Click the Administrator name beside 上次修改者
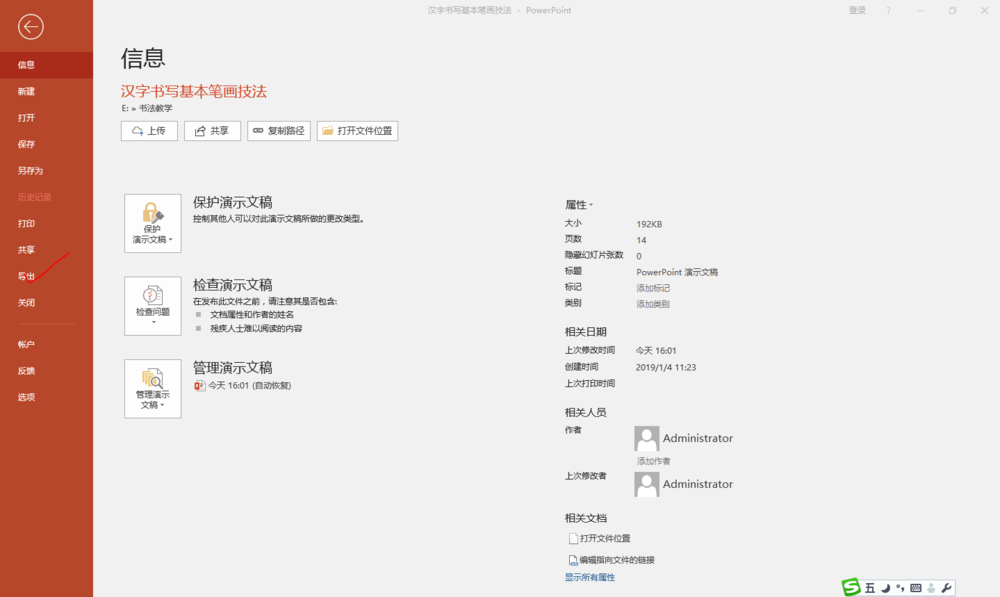The image size is (1000, 597). [x=698, y=484]
